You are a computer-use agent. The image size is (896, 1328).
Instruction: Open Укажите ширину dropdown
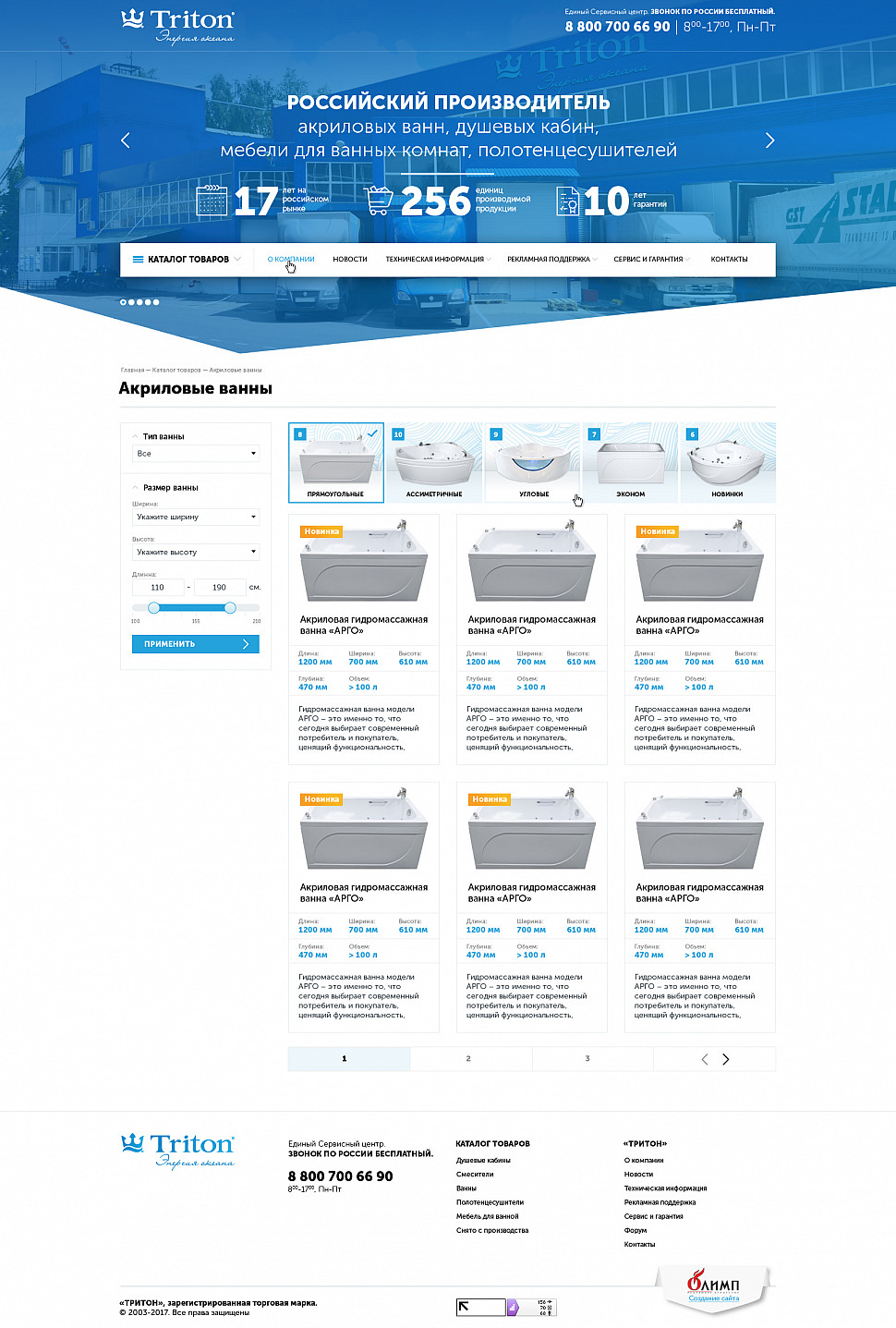[x=196, y=518]
